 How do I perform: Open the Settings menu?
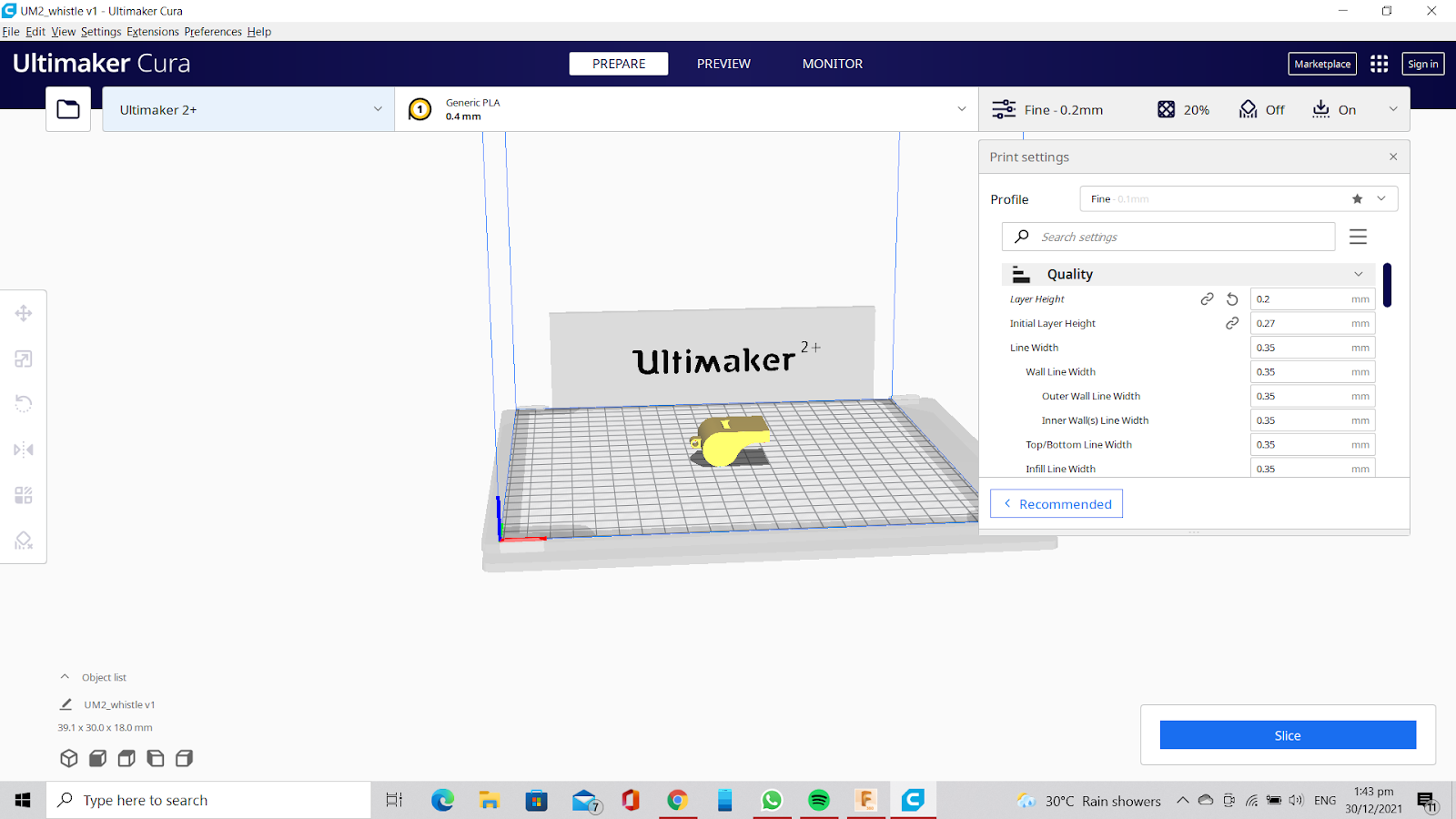pyautogui.click(x=101, y=31)
